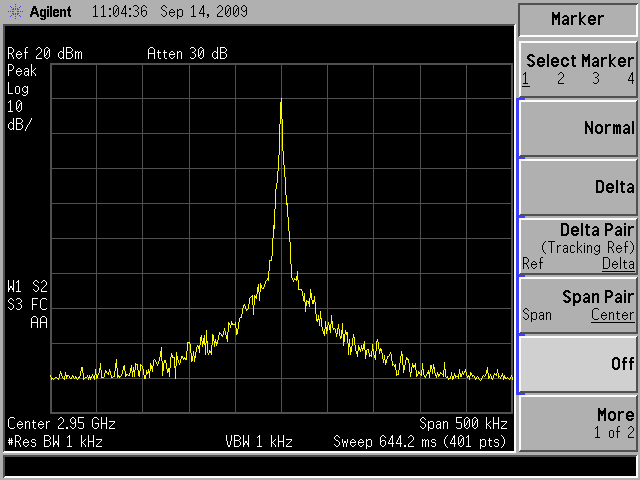640x480 pixels.
Task: Click the AA status annotation
Action: pos(39,322)
